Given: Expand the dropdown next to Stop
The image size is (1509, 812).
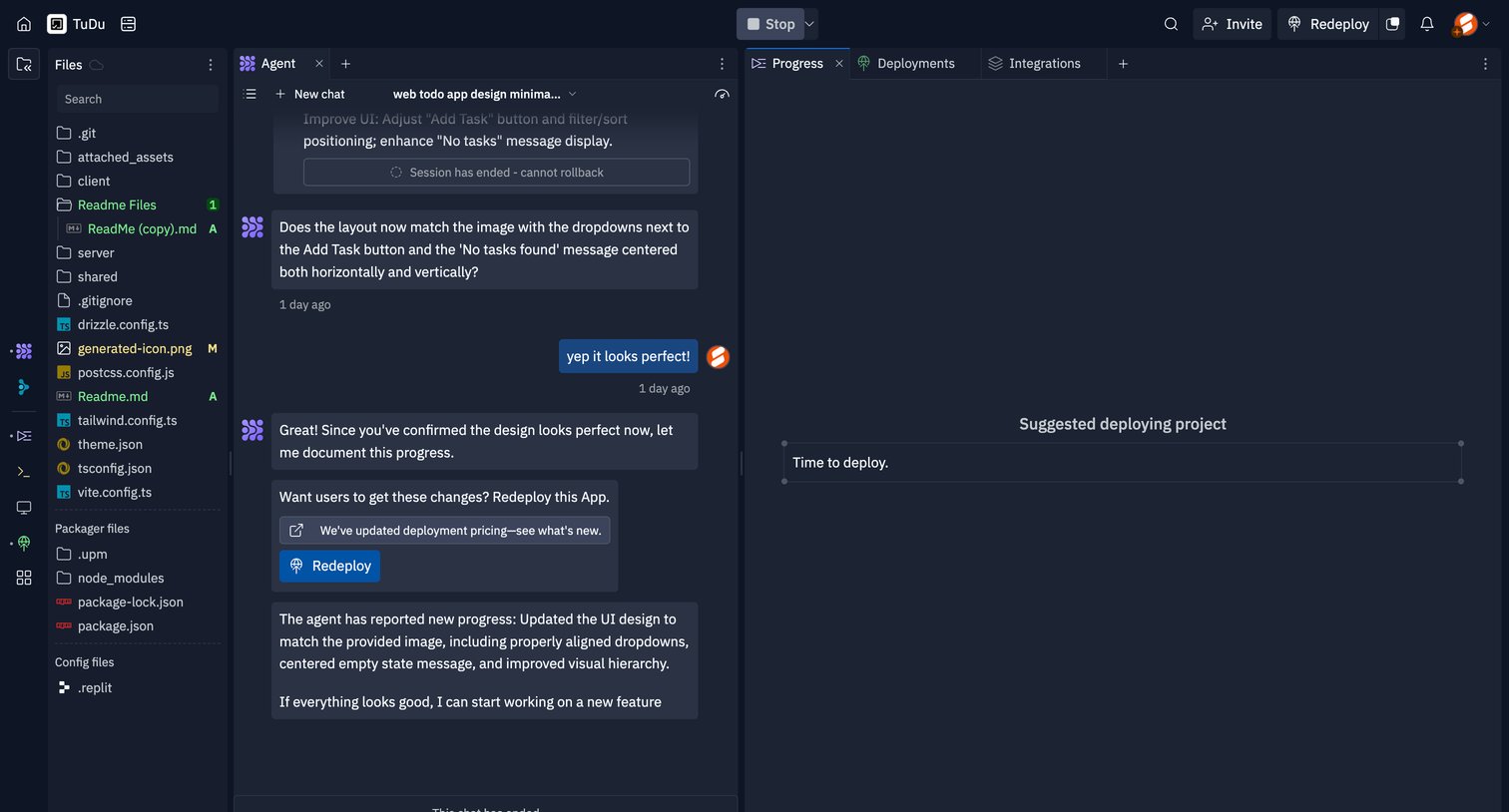Looking at the screenshot, I should (x=809, y=24).
